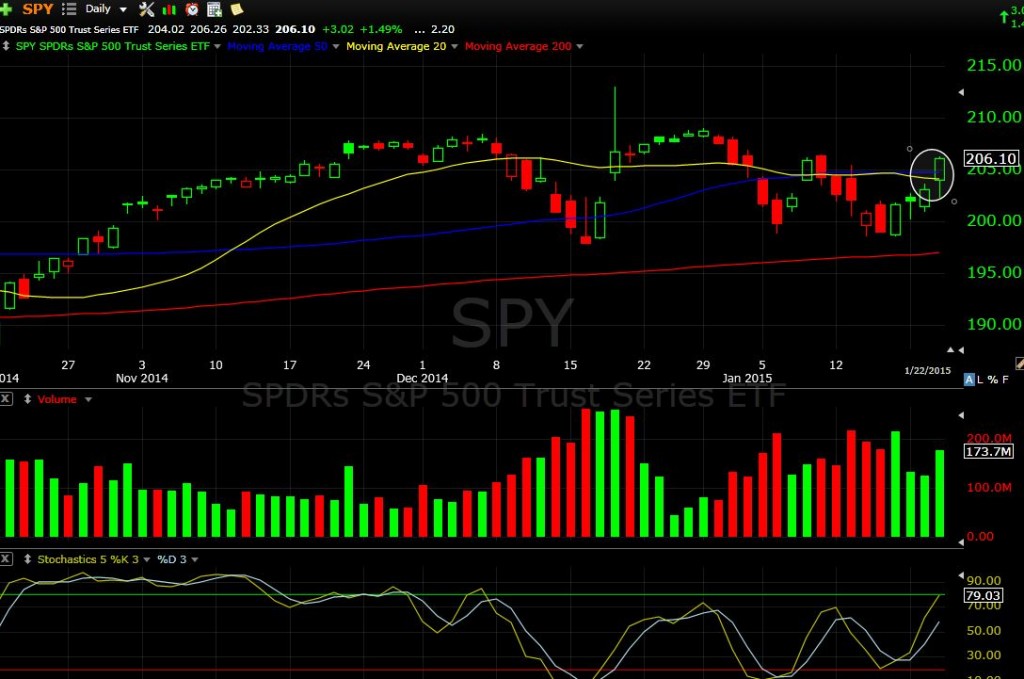Click the 202.33 low price value

click(251, 29)
